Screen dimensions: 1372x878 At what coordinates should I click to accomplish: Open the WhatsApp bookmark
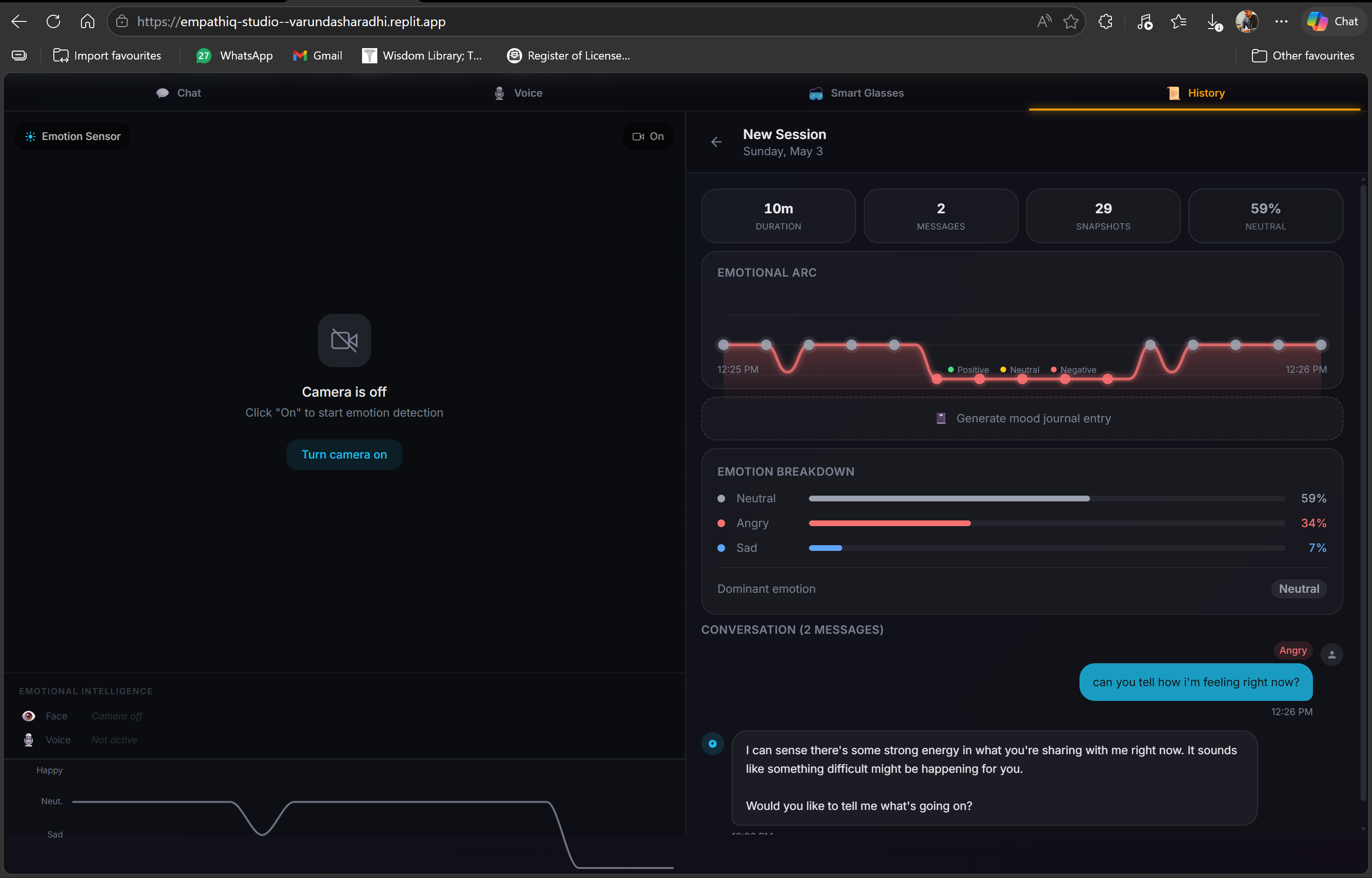click(234, 55)
